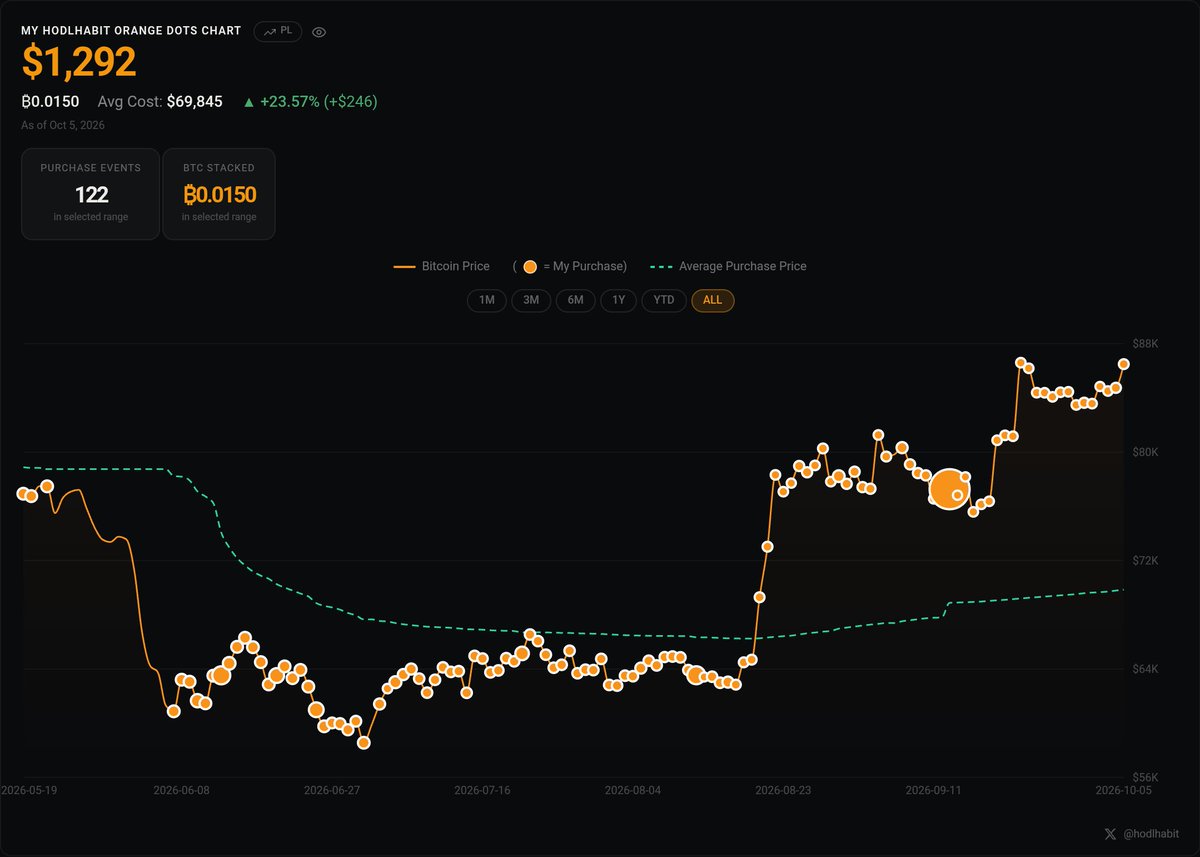Click the 2026-05-19 date label
This screenshot has height=857, width=1200.
tap(30, 790)
